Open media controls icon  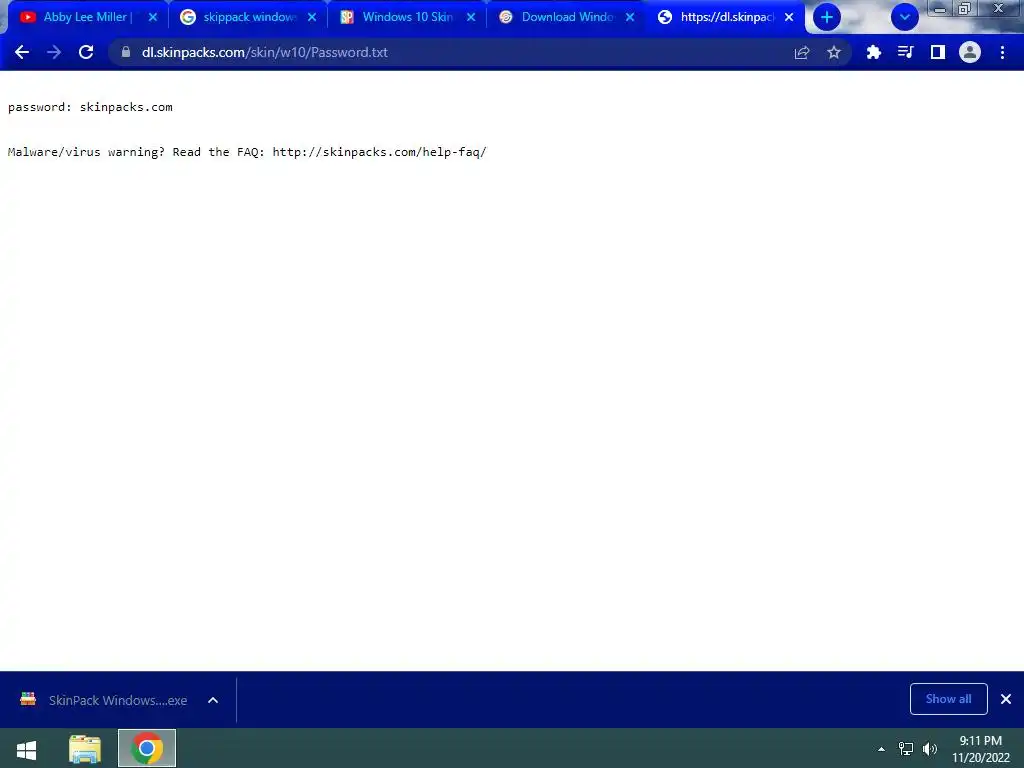(905, 52)
